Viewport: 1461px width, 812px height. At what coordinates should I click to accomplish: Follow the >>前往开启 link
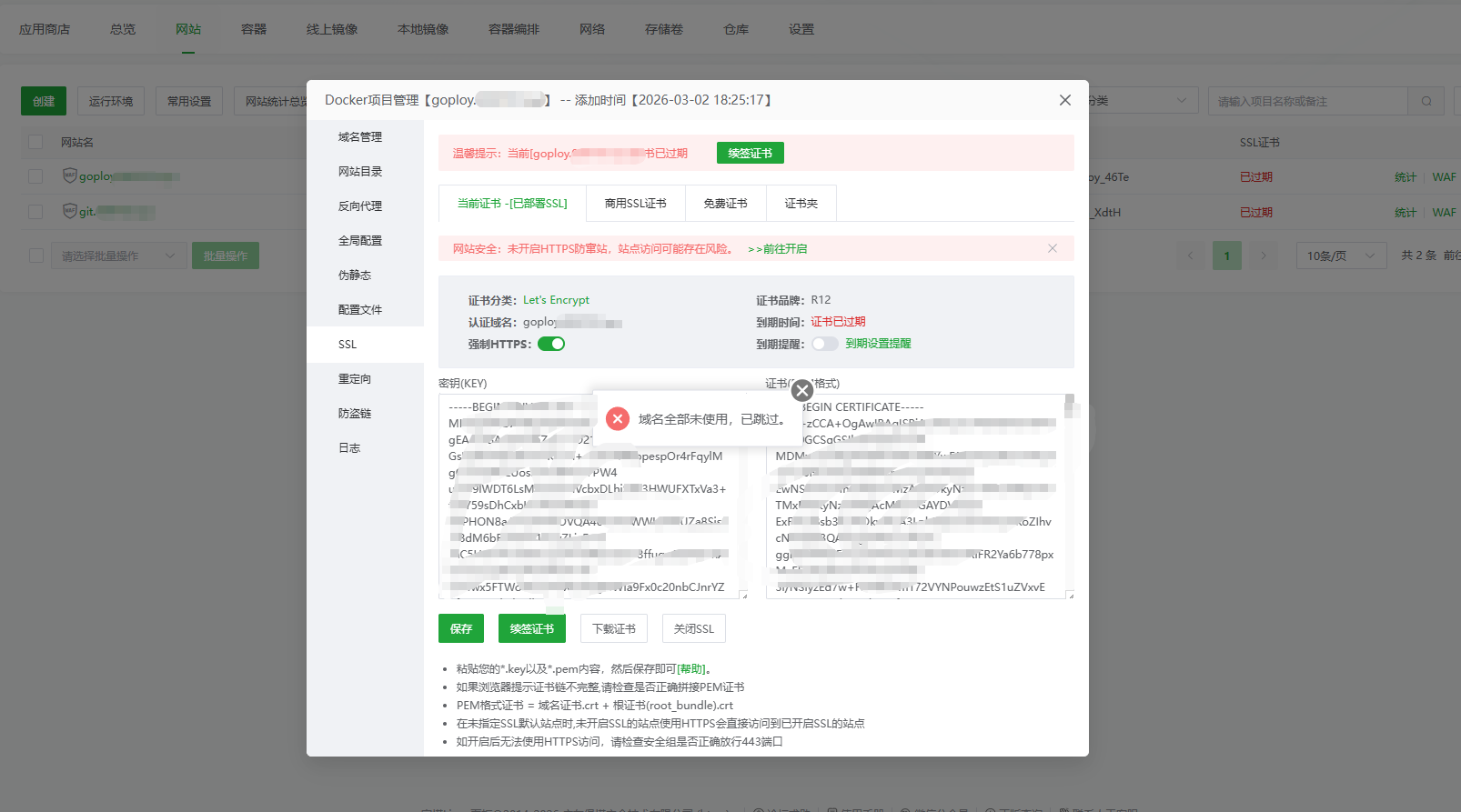(777, 249)
